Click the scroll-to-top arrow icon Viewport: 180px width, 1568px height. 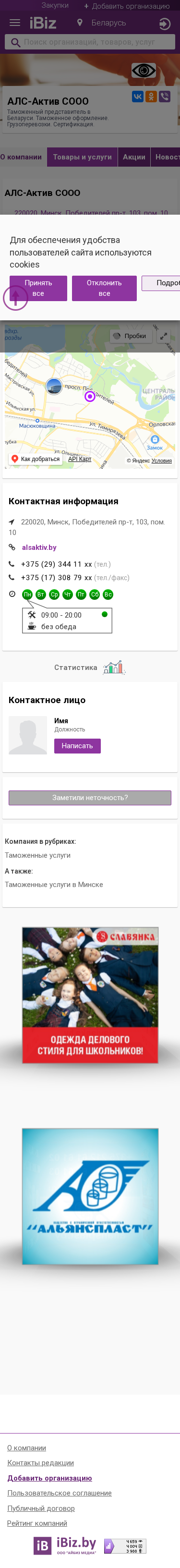tap(15, 298)
